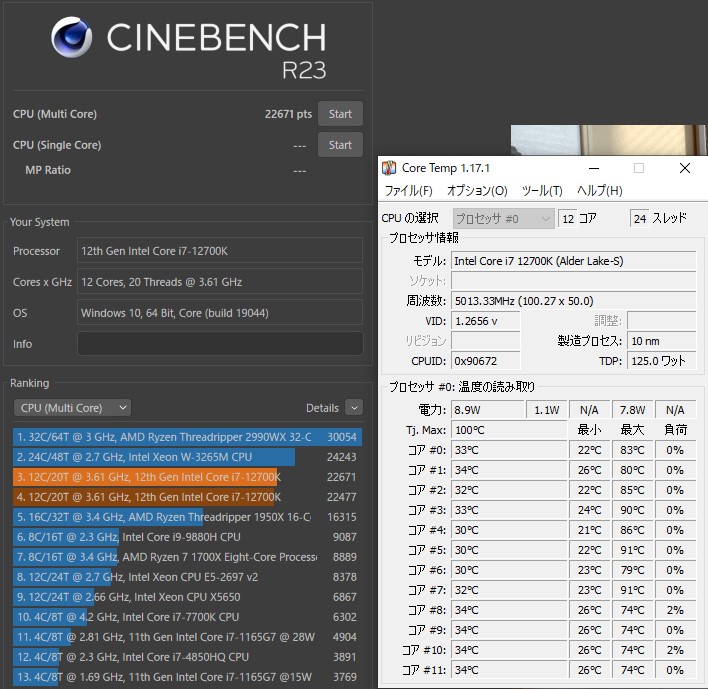Select ranking row 5 Threadripper 1950X
708x689 pixels.
tap(187, 517)
